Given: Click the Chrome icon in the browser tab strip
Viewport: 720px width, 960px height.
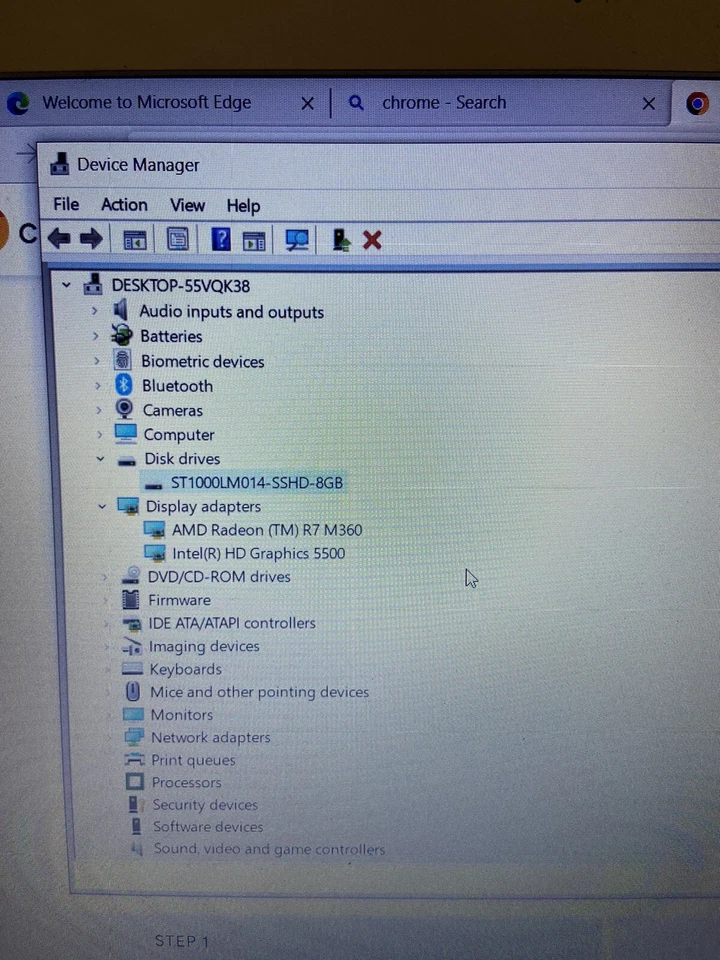Looking at the screenshot, I should pyautogui.click(x=697, y=103).
